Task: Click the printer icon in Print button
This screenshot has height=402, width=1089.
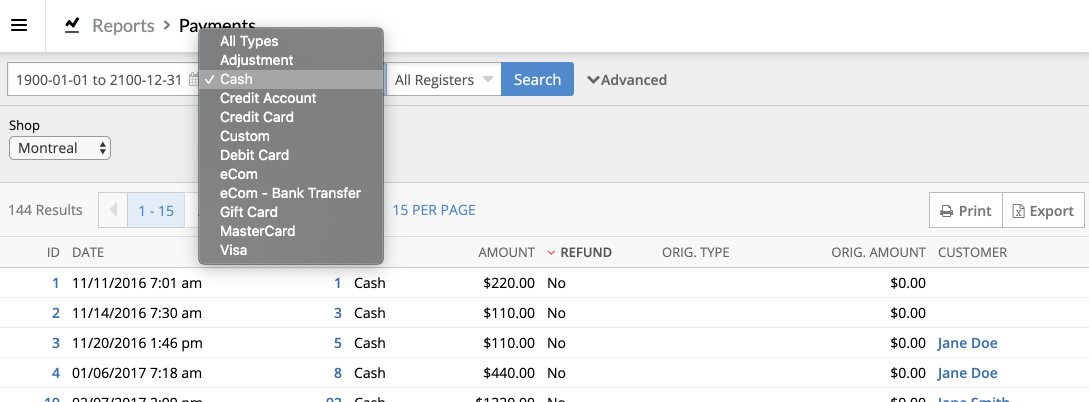Action: [946, 211]
